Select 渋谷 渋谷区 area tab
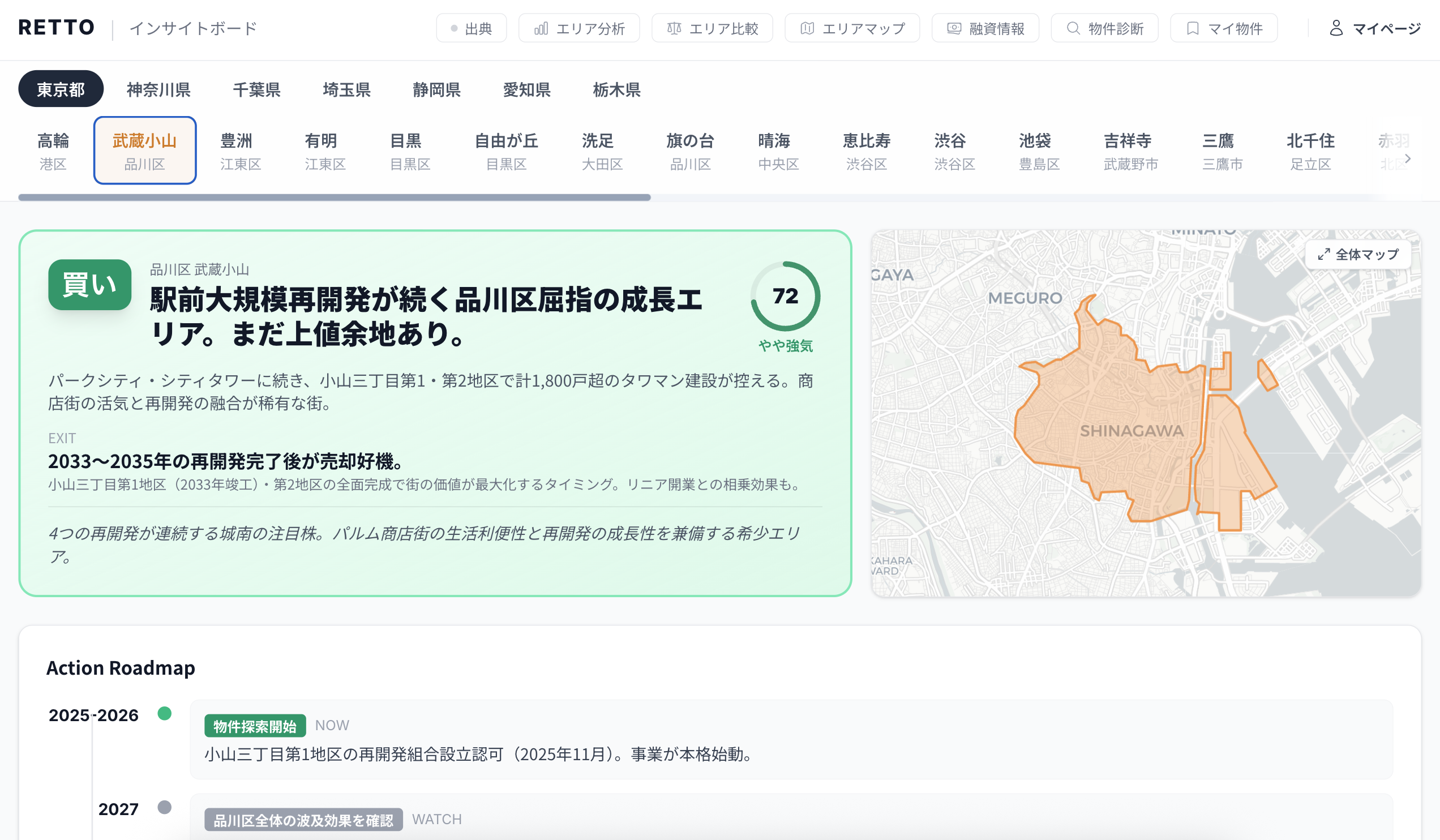The width and height of the screenshot is (1440, 840). click(x=954, y=151)
